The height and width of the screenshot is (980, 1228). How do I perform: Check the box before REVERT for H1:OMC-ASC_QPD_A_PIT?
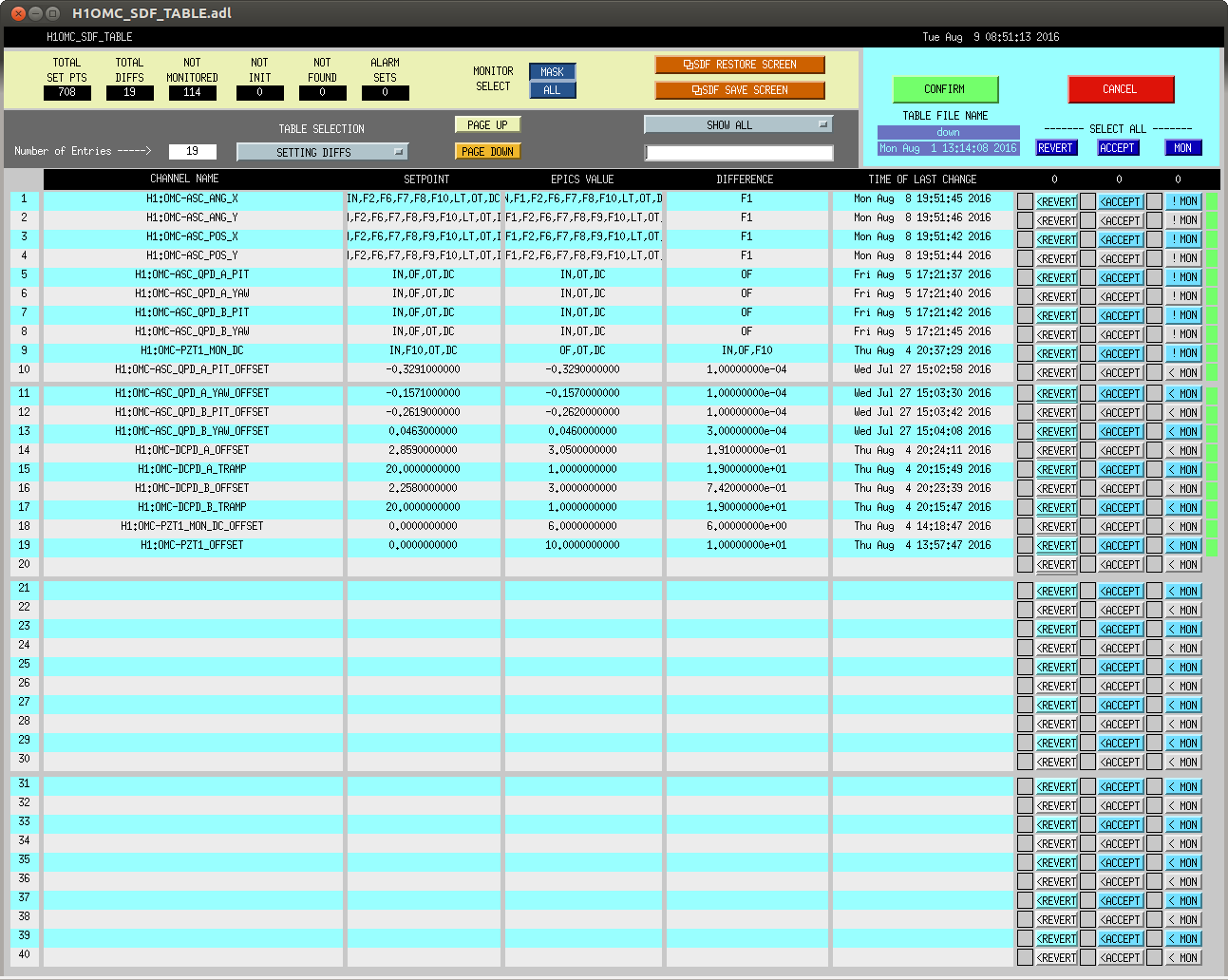1025,277
